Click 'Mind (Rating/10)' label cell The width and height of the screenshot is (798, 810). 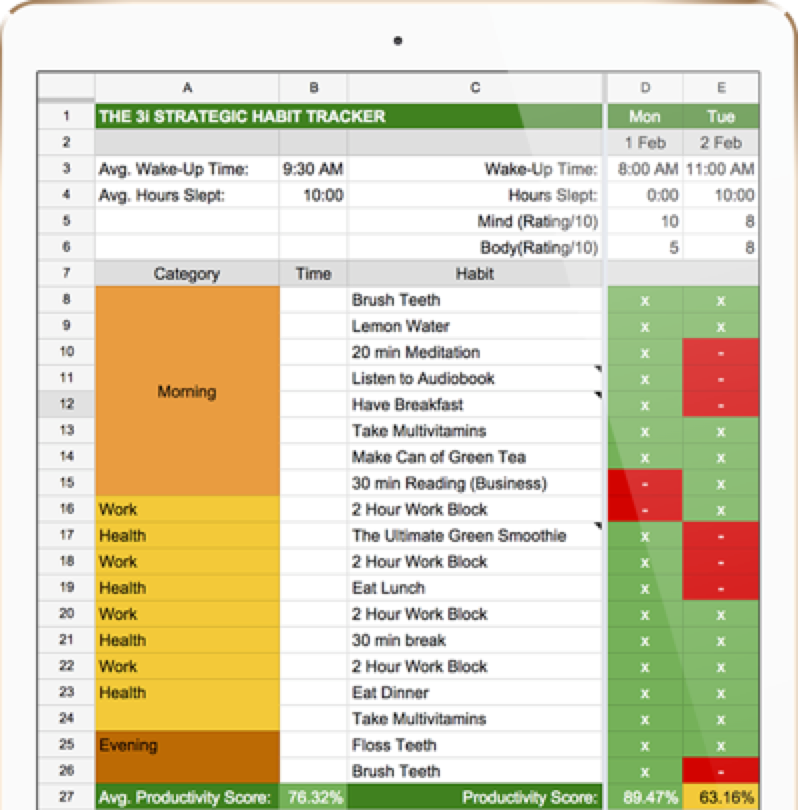475,222
